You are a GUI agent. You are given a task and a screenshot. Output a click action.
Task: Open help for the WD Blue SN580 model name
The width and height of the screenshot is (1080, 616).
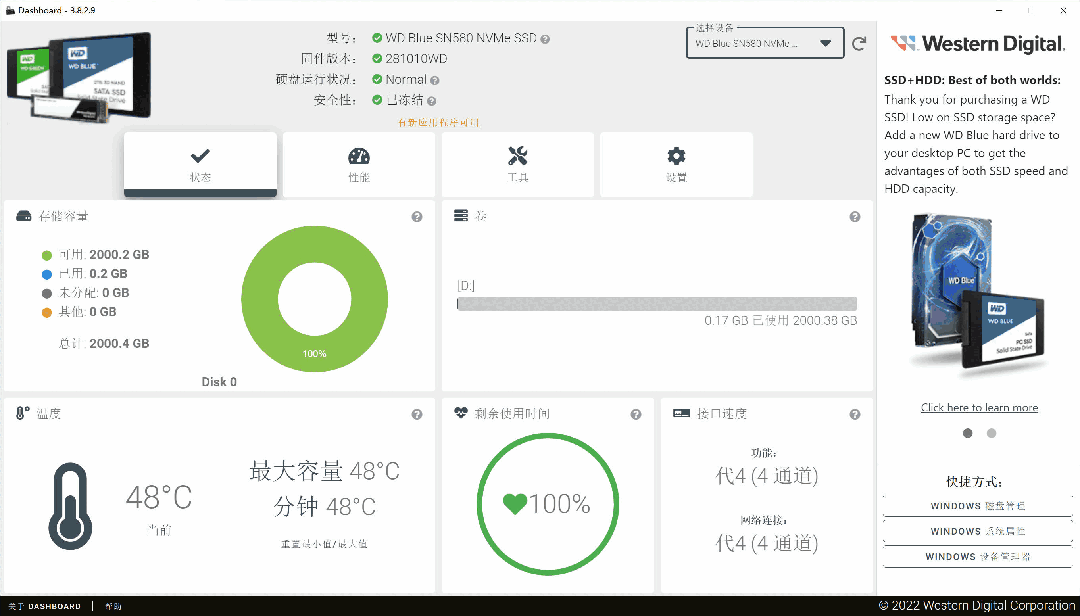click(546, 39)
